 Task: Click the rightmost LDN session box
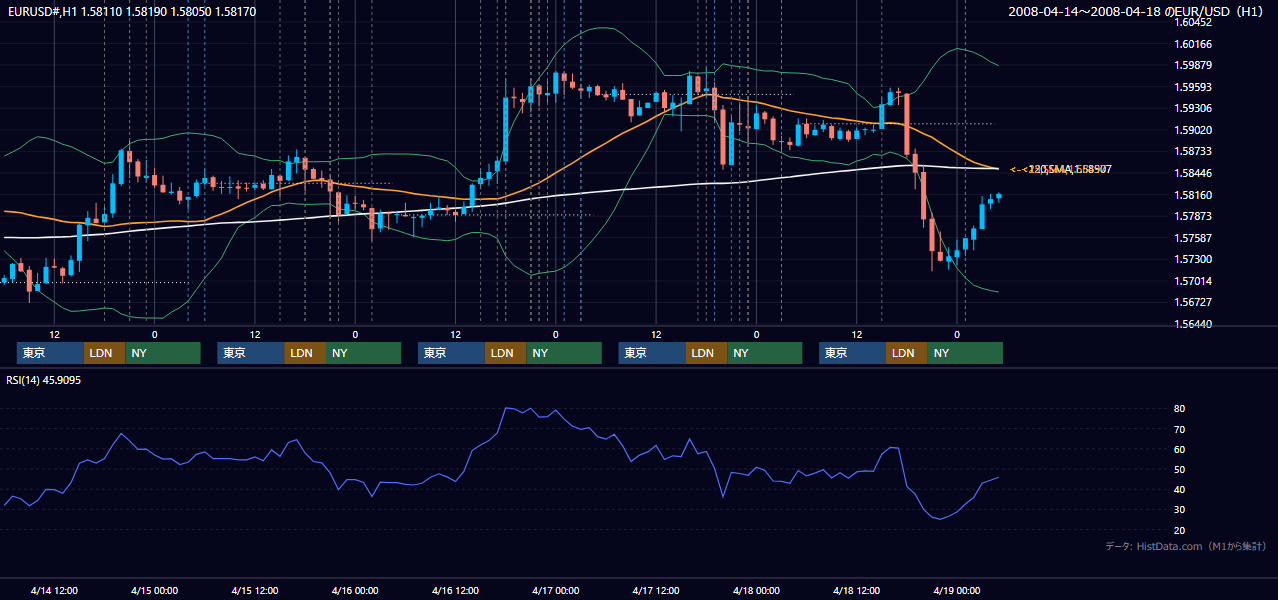tap(906, 353)
